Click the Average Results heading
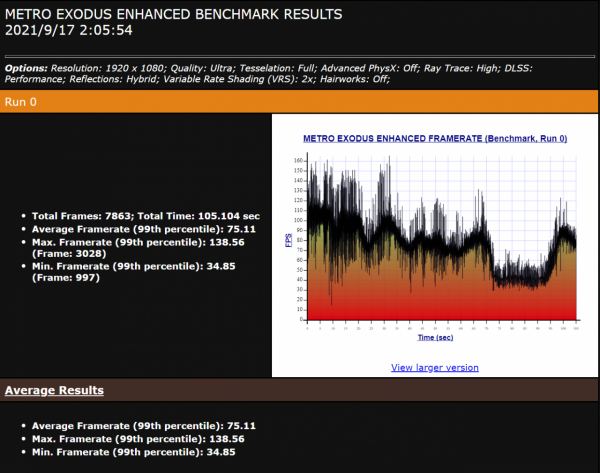The image size is (600, 473). click(55, 390)
